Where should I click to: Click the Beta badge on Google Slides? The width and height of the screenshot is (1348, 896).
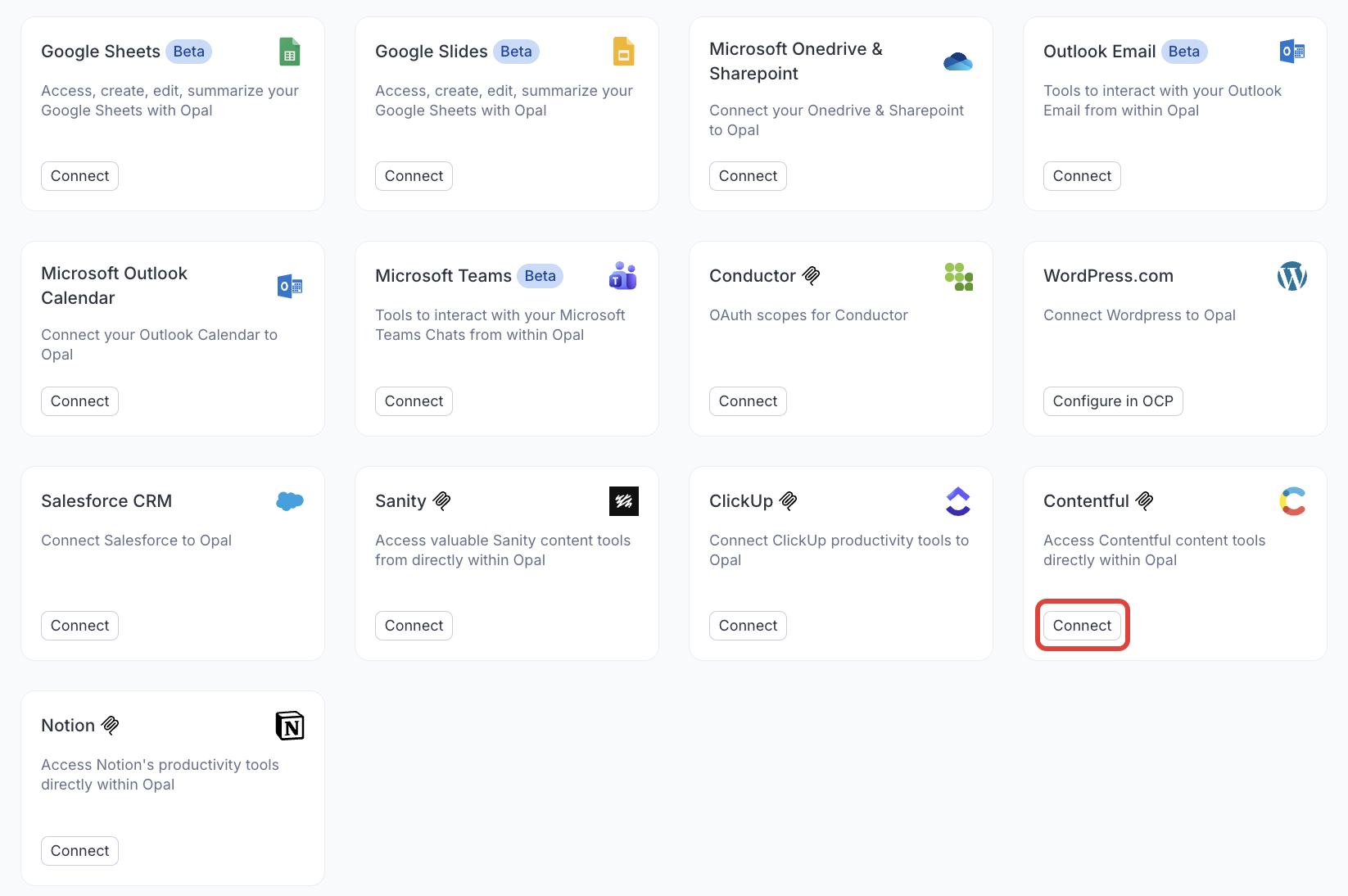pos(517,52)
